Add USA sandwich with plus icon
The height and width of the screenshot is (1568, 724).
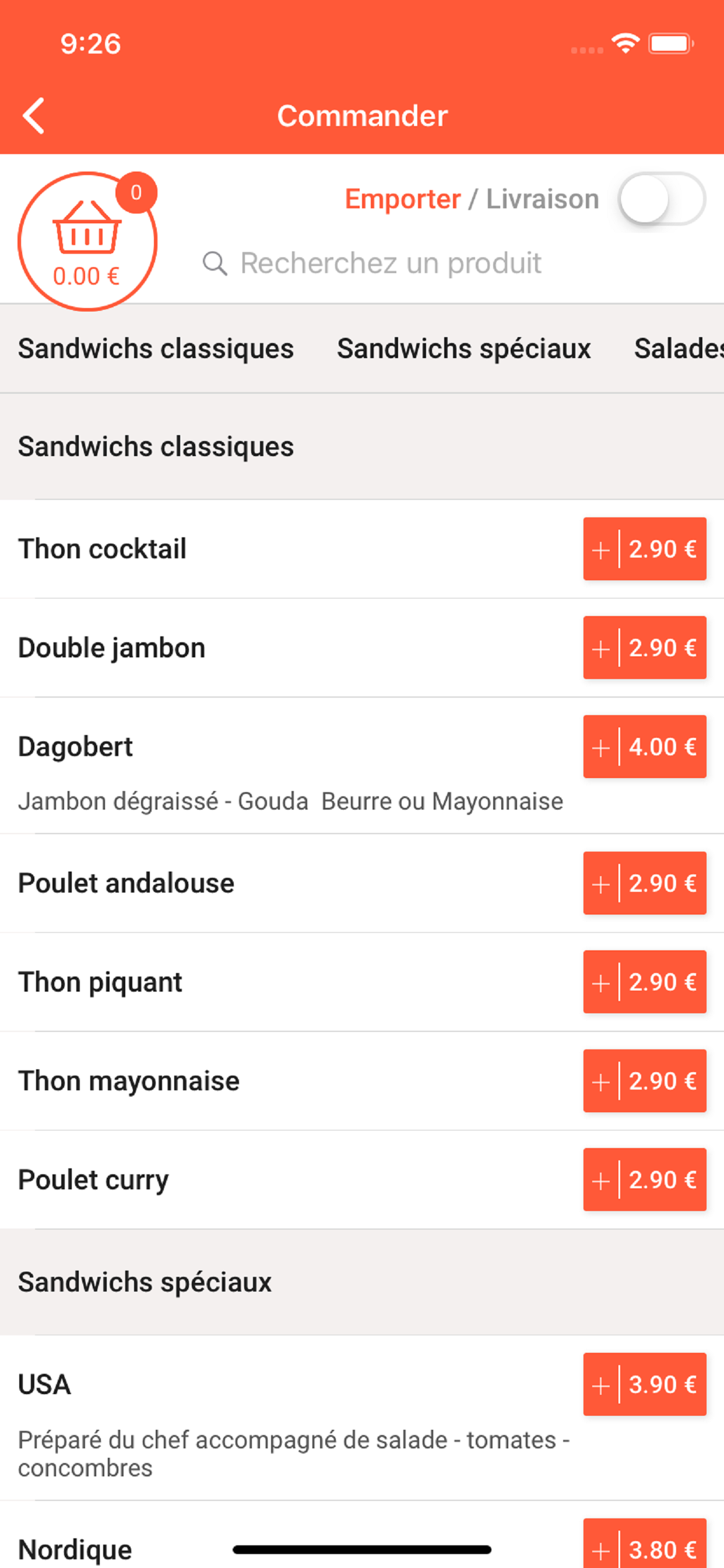tap(600, 1385)
